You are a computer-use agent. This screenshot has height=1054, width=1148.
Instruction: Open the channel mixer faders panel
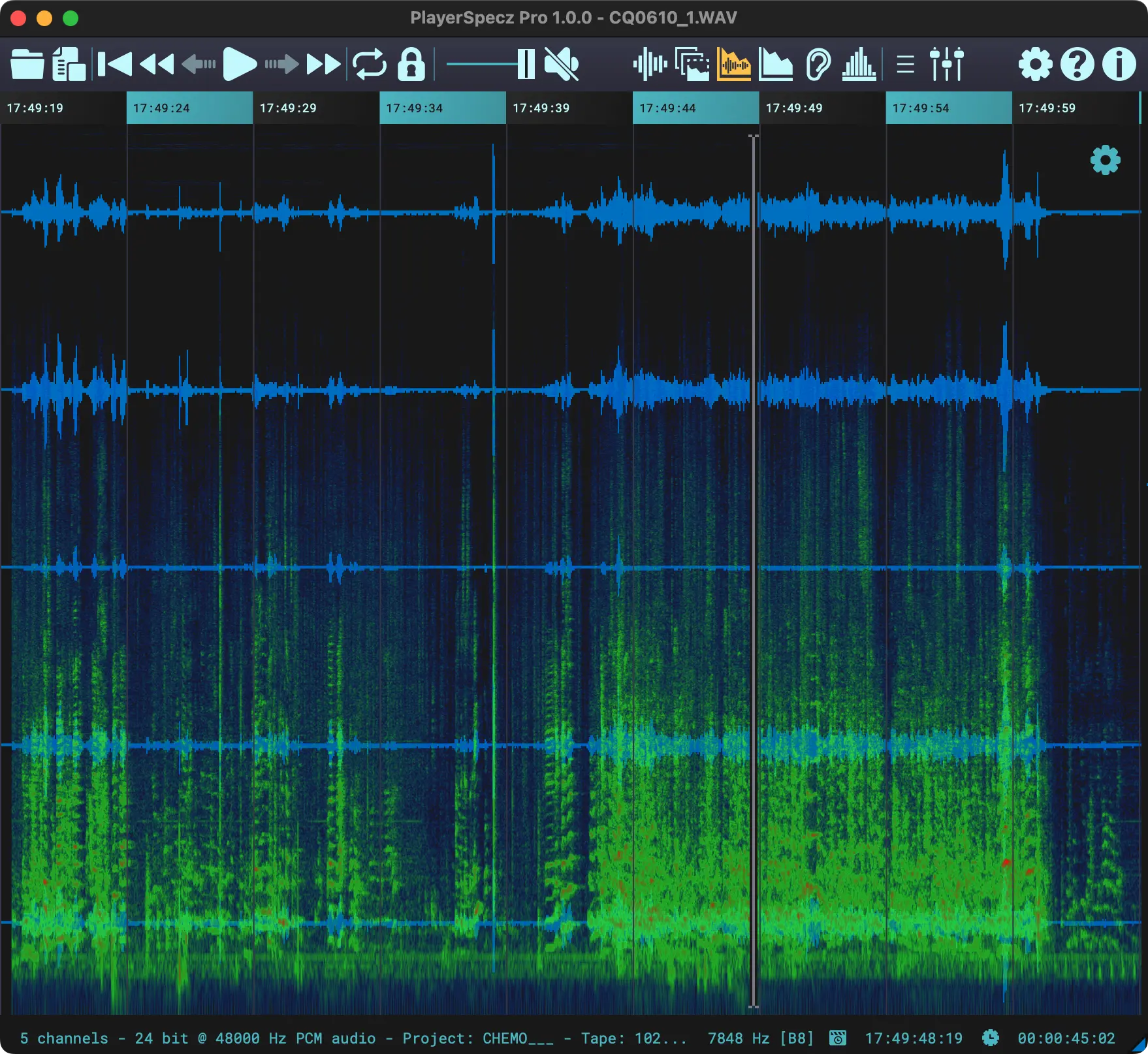pos(948,64)
